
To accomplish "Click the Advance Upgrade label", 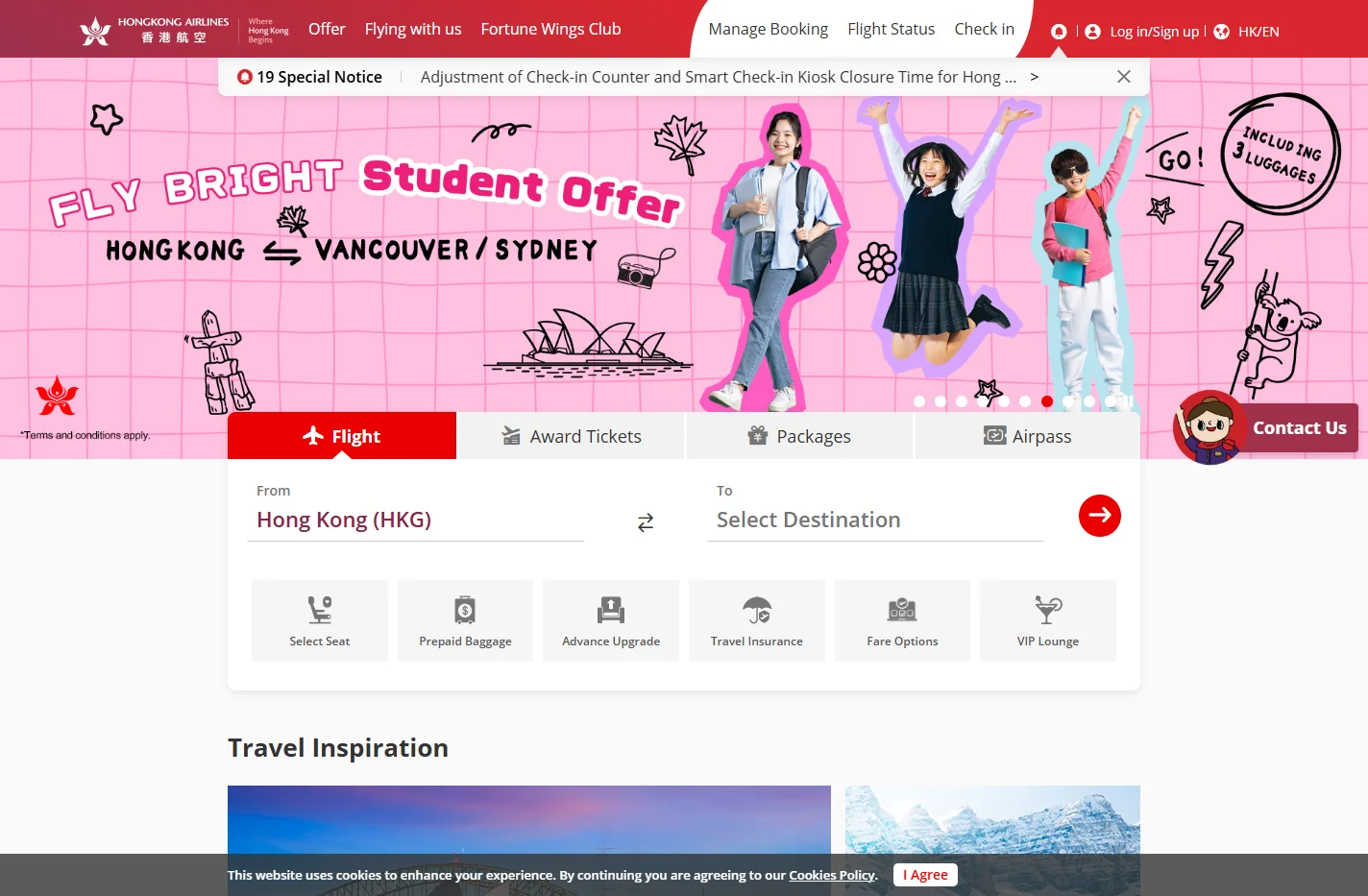I will coord(611,642).
